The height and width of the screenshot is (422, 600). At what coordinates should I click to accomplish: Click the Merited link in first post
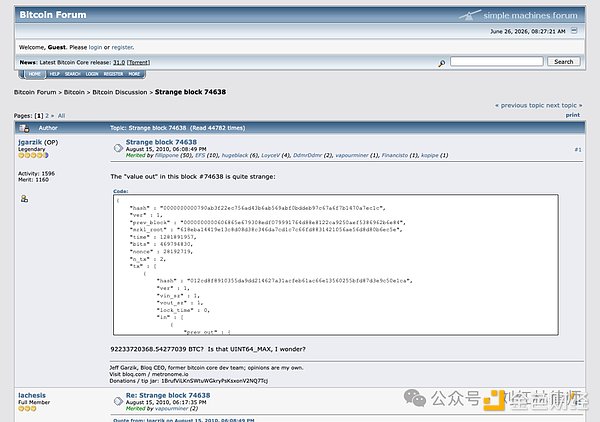(x=135, y=155)
